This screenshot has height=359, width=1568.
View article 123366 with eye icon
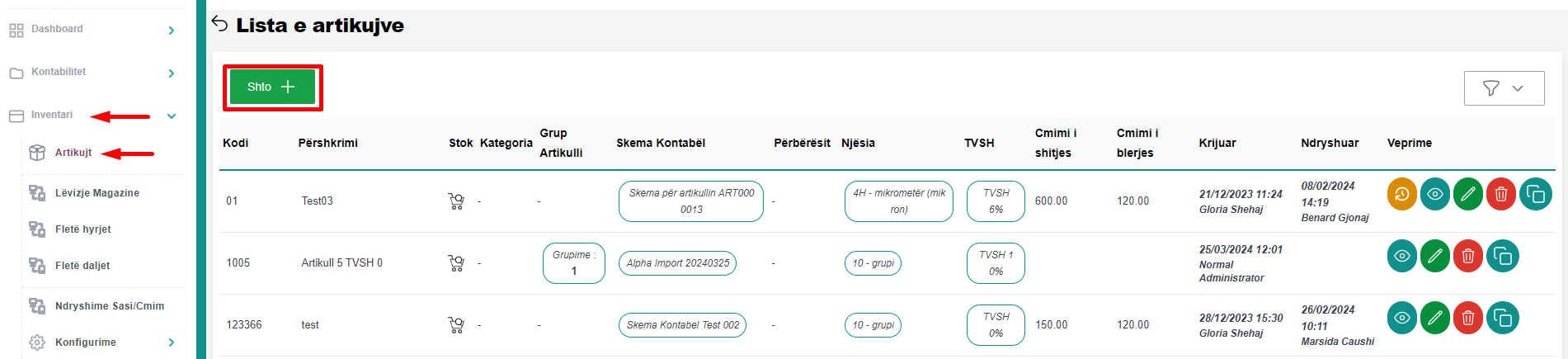pyautogui.click(x=1401, y=319)
